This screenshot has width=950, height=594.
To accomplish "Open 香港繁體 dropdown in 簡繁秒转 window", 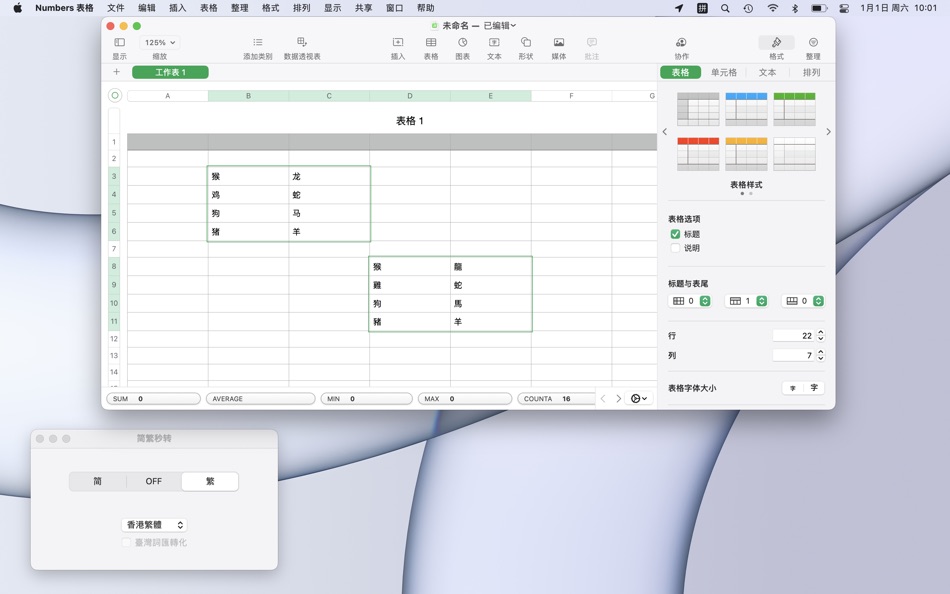I will point(154,525).
